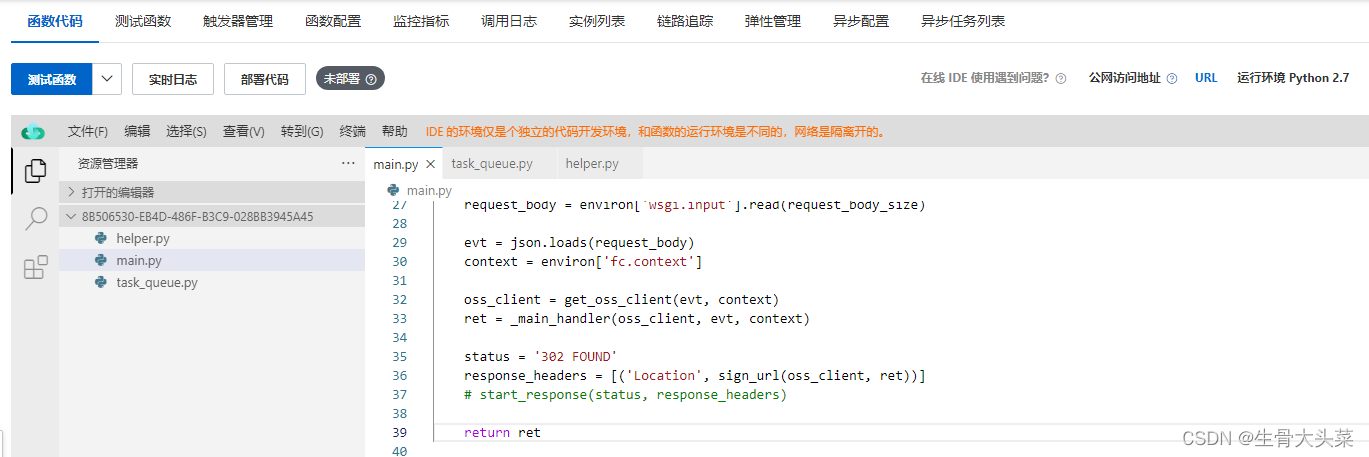Click the 资源管理器 panel title
The height and width of the screenshot is (457, 1369).
[x=108, y=163]
